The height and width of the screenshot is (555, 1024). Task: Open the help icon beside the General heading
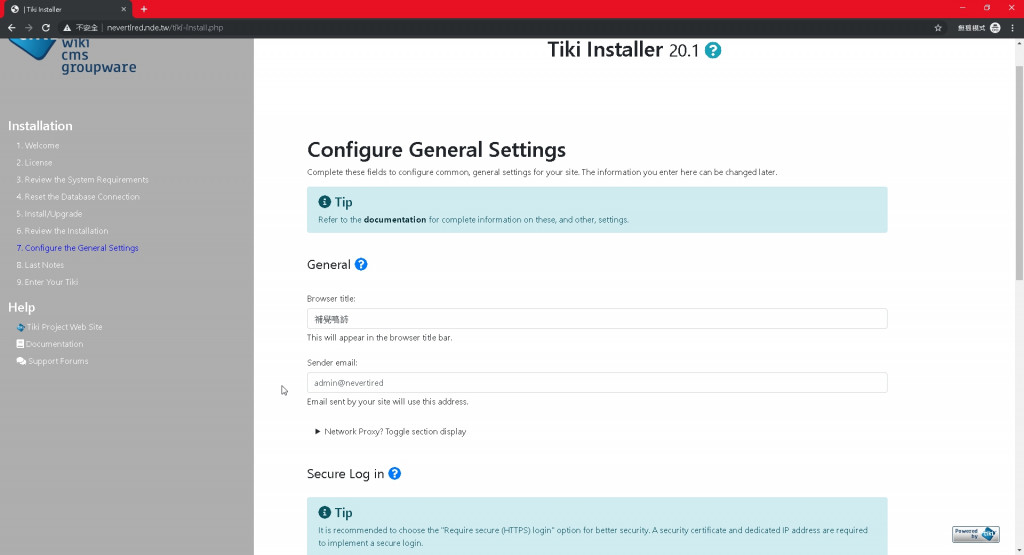pos(360,264)
